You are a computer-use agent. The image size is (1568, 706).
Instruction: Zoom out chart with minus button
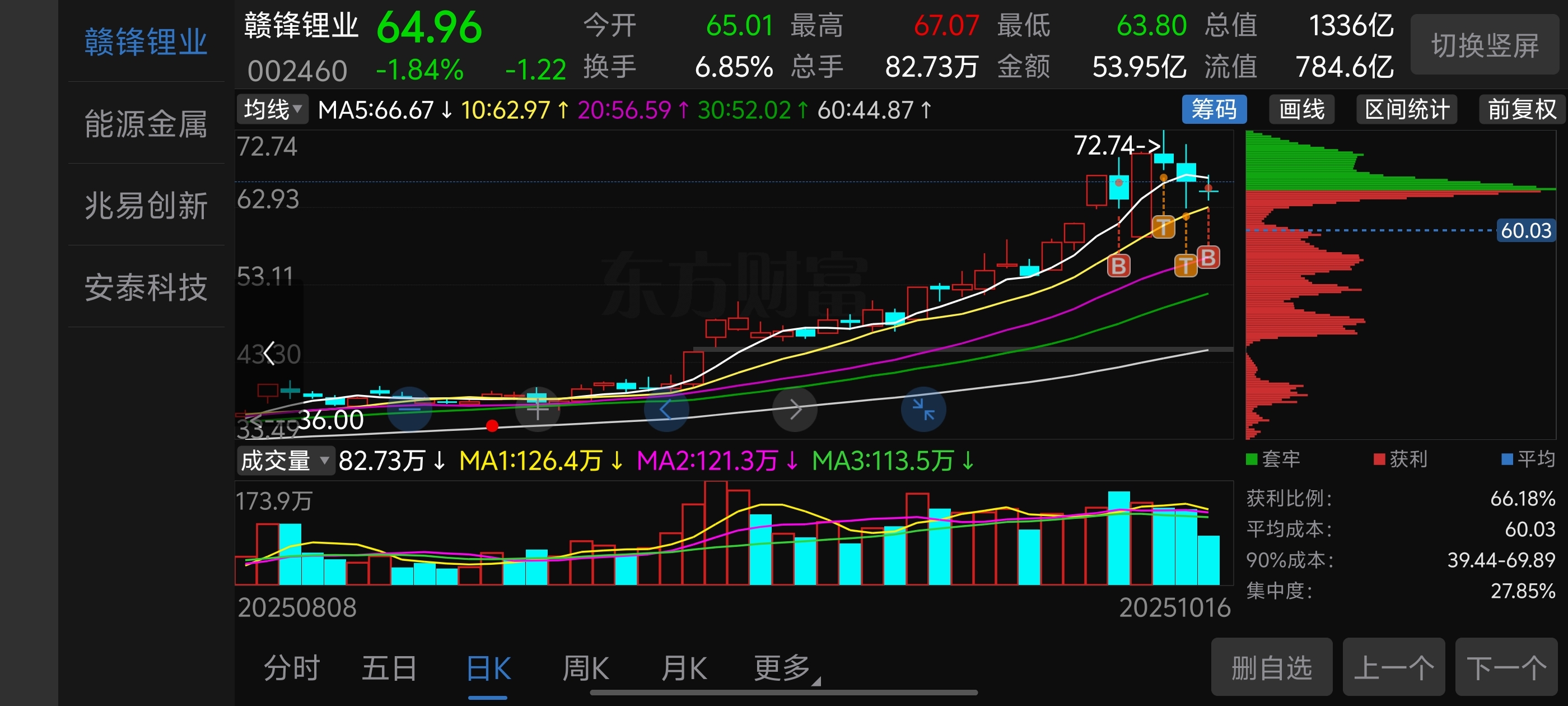tap(410, 410)
